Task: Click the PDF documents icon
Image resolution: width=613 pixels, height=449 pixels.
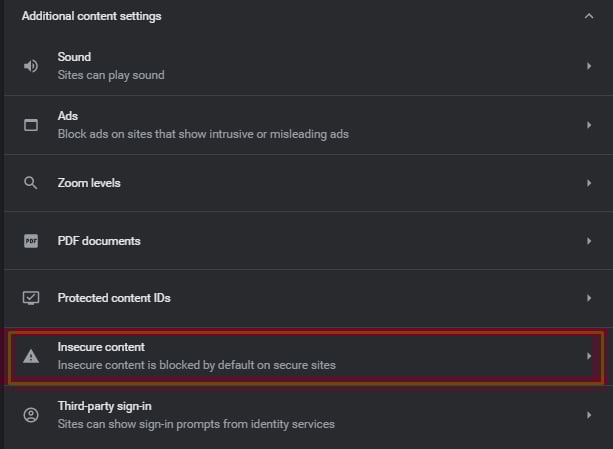Action: pos(31,241)
